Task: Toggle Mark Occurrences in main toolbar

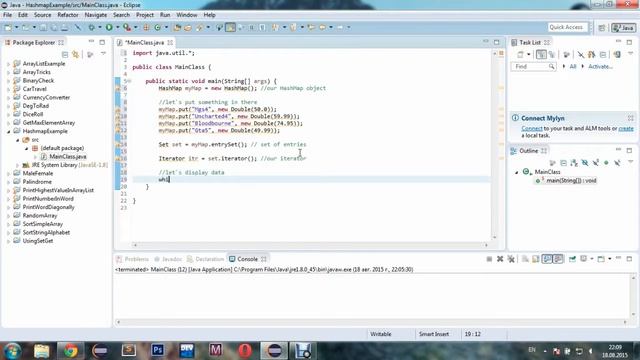Action: [231, 27]
